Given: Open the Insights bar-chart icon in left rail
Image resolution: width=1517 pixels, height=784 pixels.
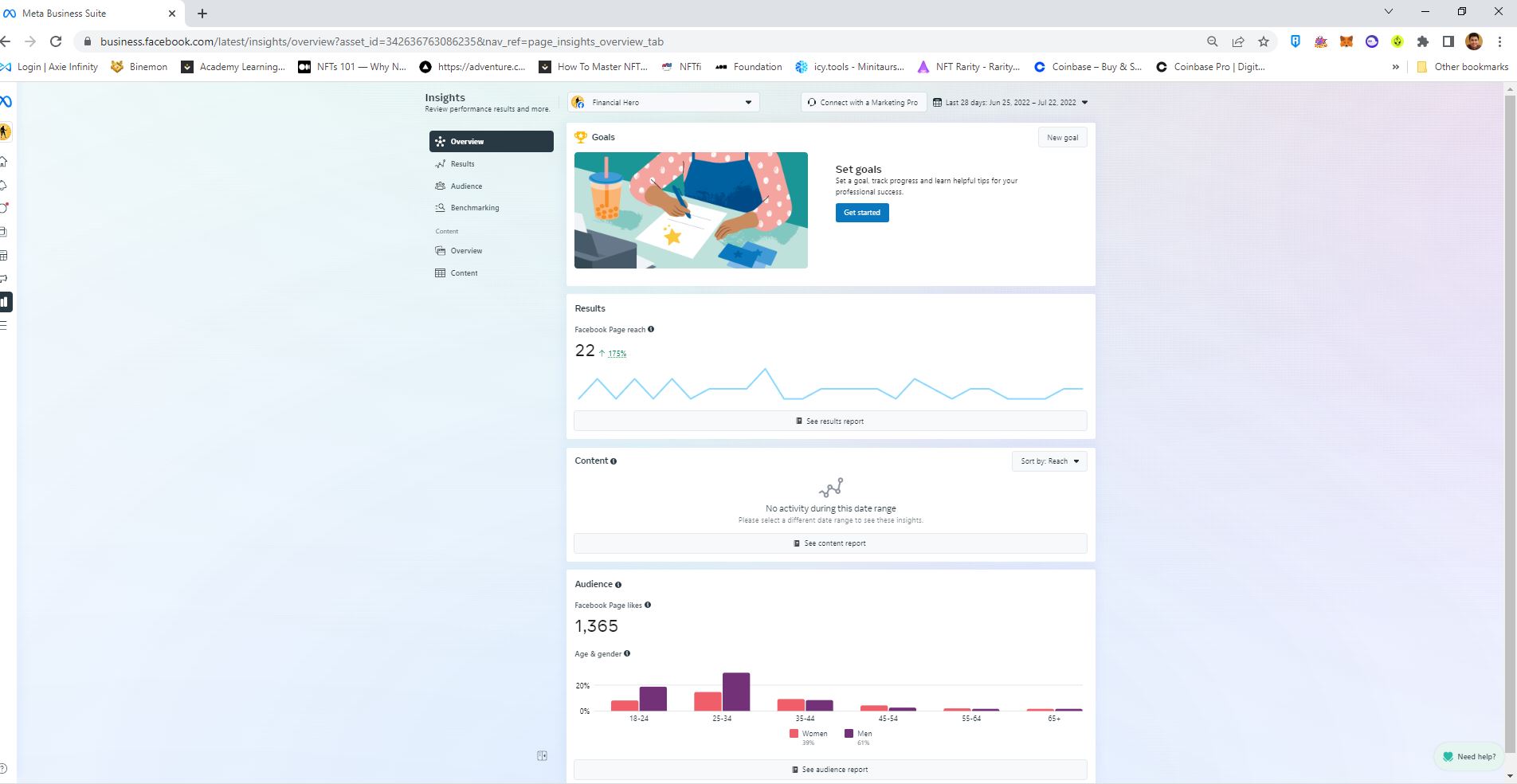Looking at the screenshot, I should point(5,302).
